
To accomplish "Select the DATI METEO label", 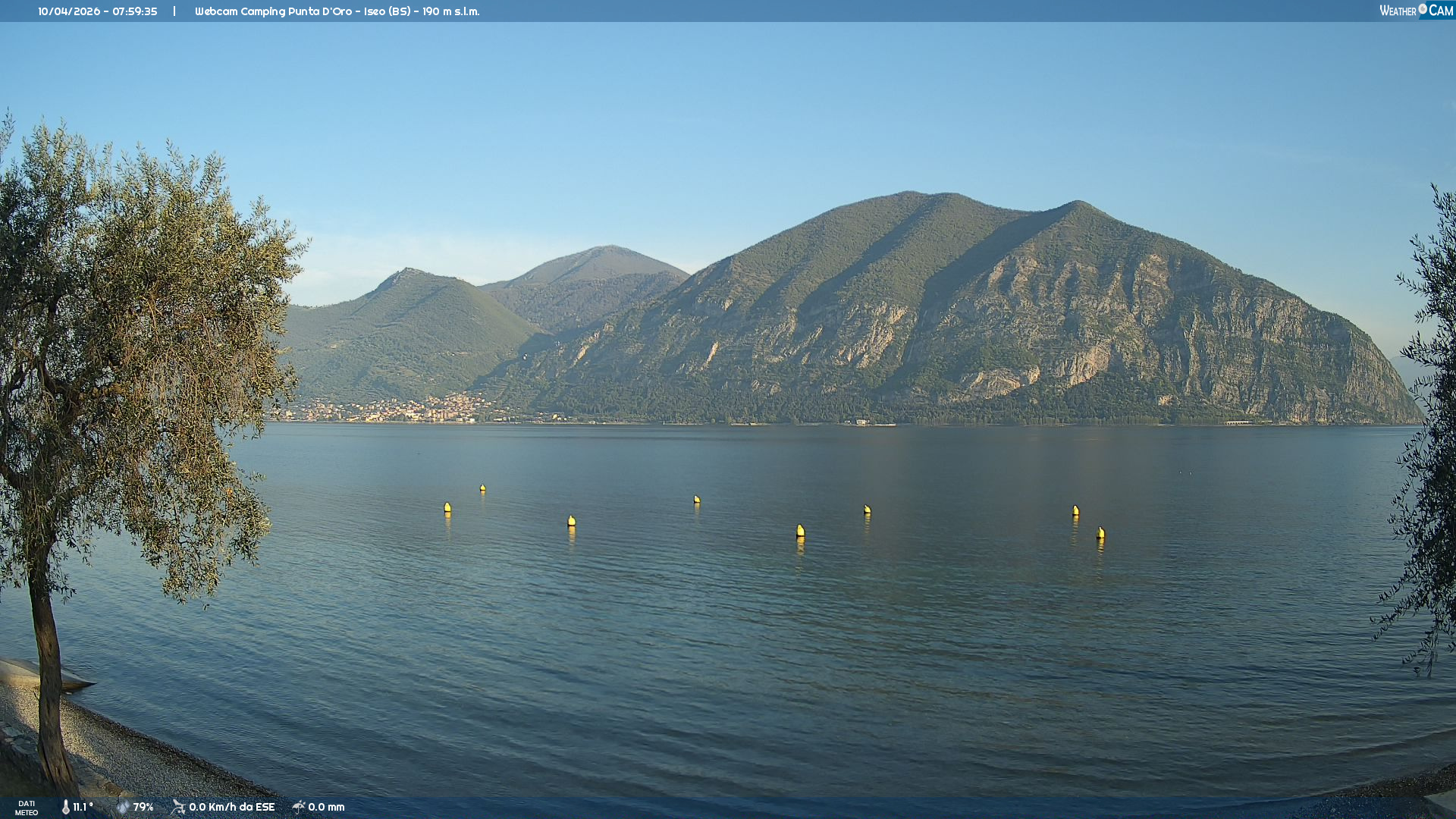I will pyautogui.click(x=27, y=808).
